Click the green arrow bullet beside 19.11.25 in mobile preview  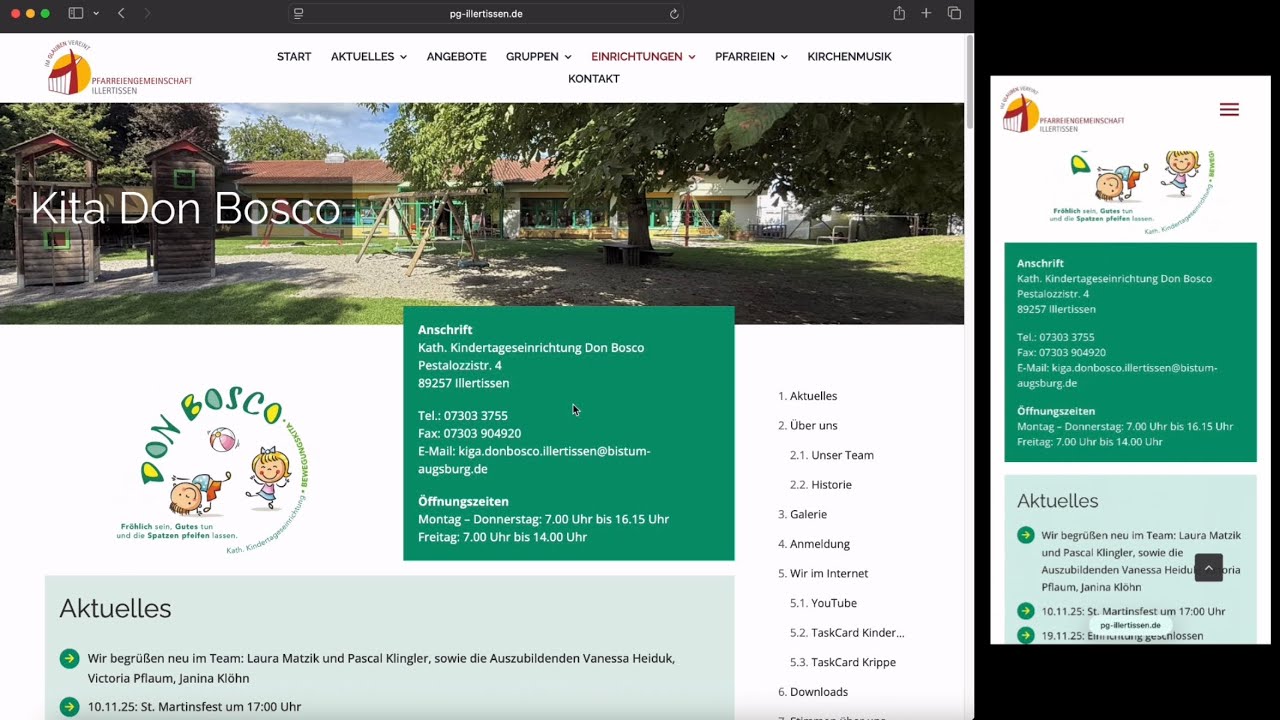tap(1025, 635)
